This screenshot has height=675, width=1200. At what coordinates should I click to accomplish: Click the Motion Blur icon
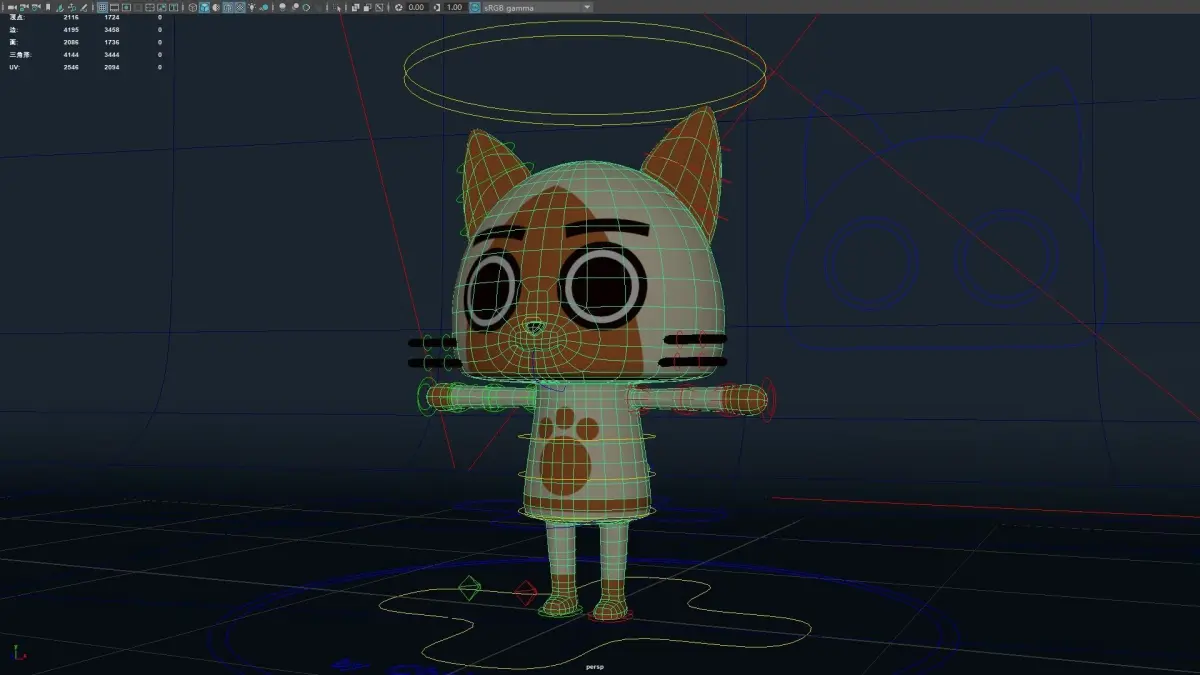point(295,7)
